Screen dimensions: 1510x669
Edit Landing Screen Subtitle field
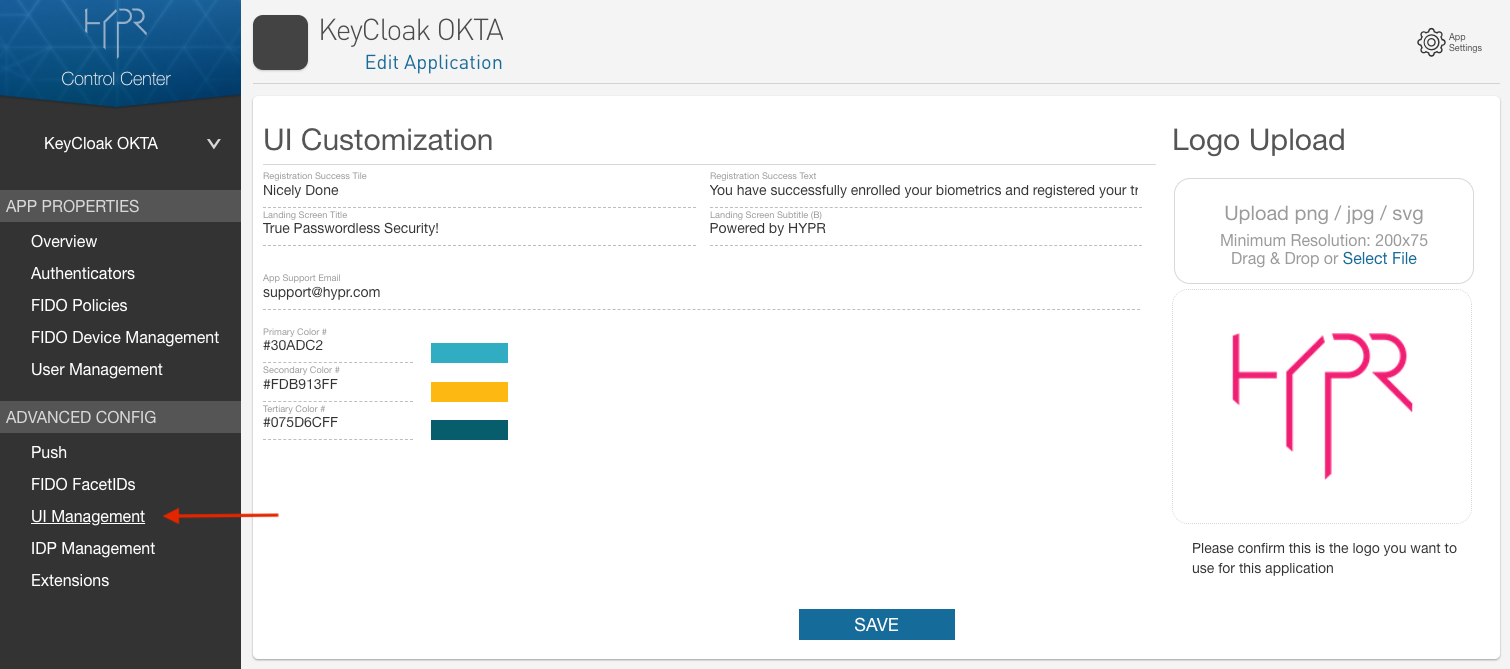coord(925,228)
